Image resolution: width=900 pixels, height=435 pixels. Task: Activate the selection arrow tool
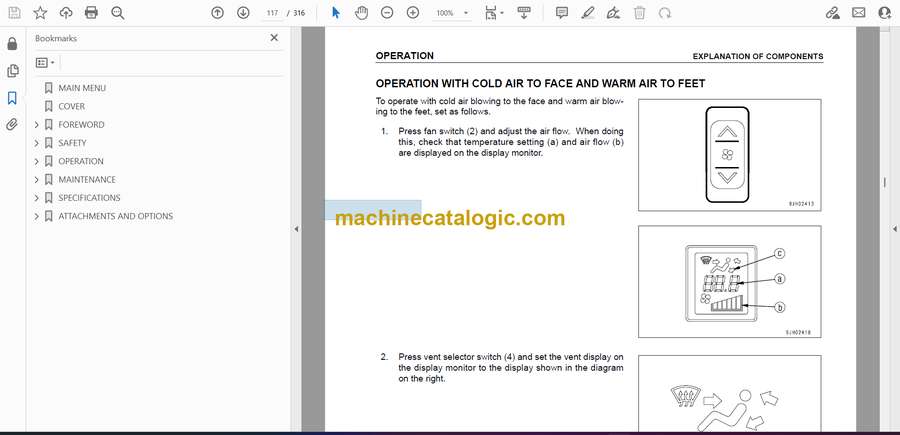pyautogui.click(x=336, y=13)
